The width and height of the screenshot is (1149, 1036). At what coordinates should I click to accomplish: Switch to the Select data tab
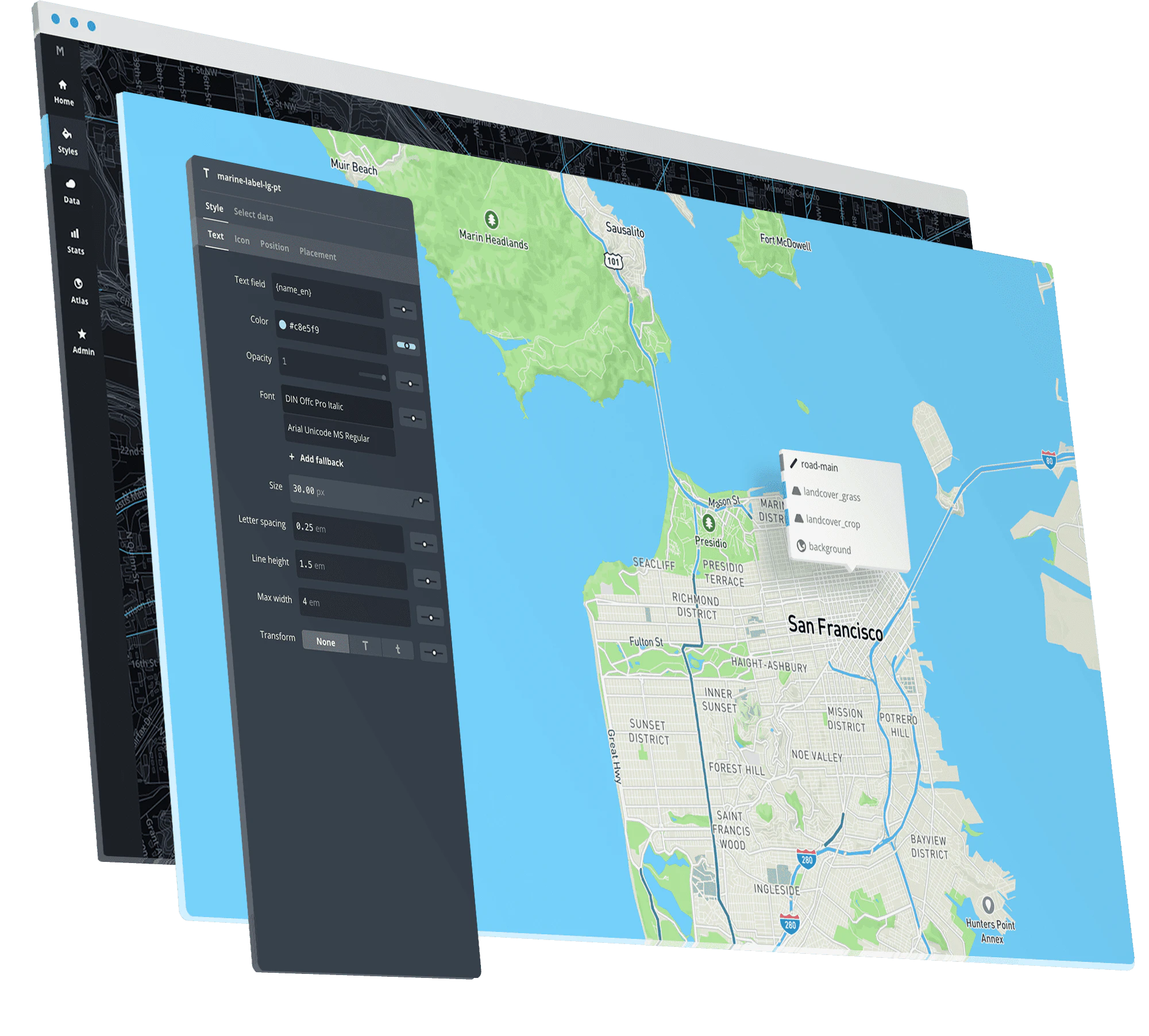(x=253, y=215)
